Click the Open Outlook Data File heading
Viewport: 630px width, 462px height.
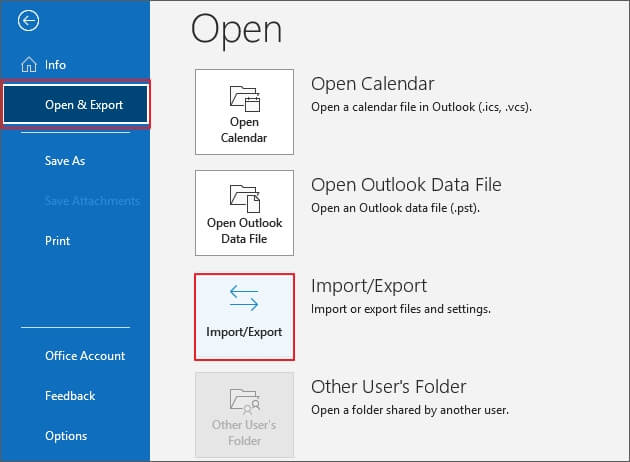[x=406, y=185]
